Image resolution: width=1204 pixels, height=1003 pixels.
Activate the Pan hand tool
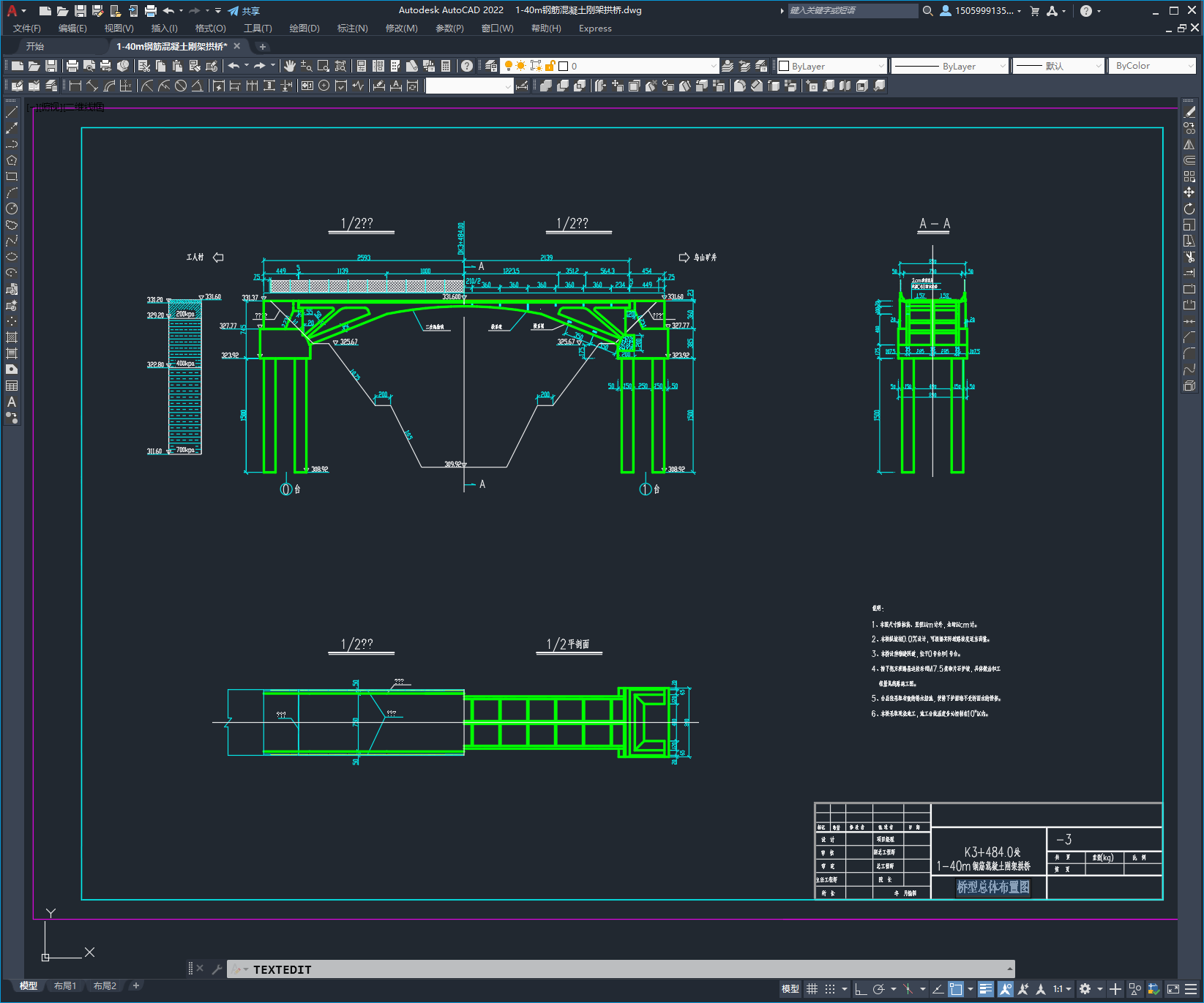[290, 66]
